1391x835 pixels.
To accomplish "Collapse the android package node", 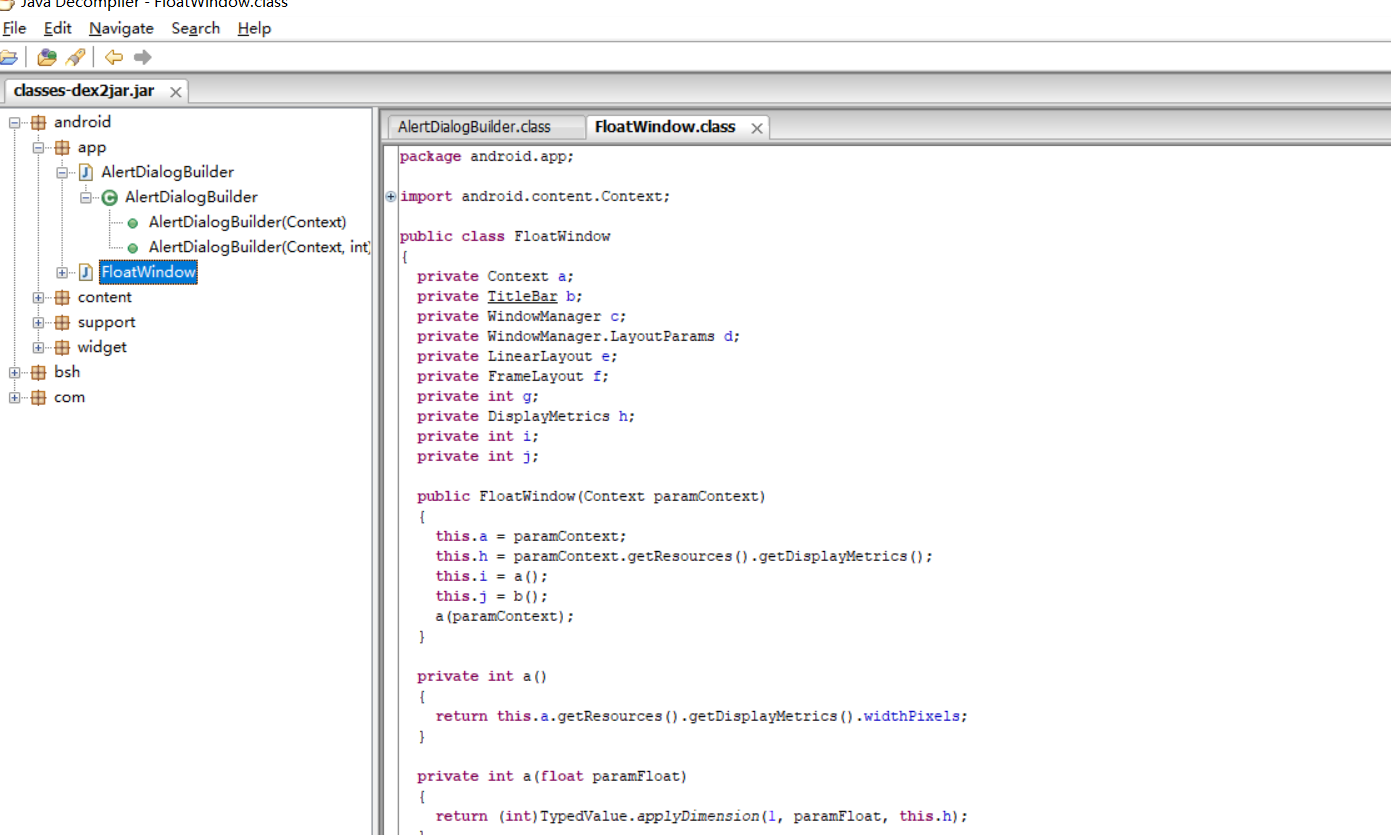I will click(x=14, y=122).
